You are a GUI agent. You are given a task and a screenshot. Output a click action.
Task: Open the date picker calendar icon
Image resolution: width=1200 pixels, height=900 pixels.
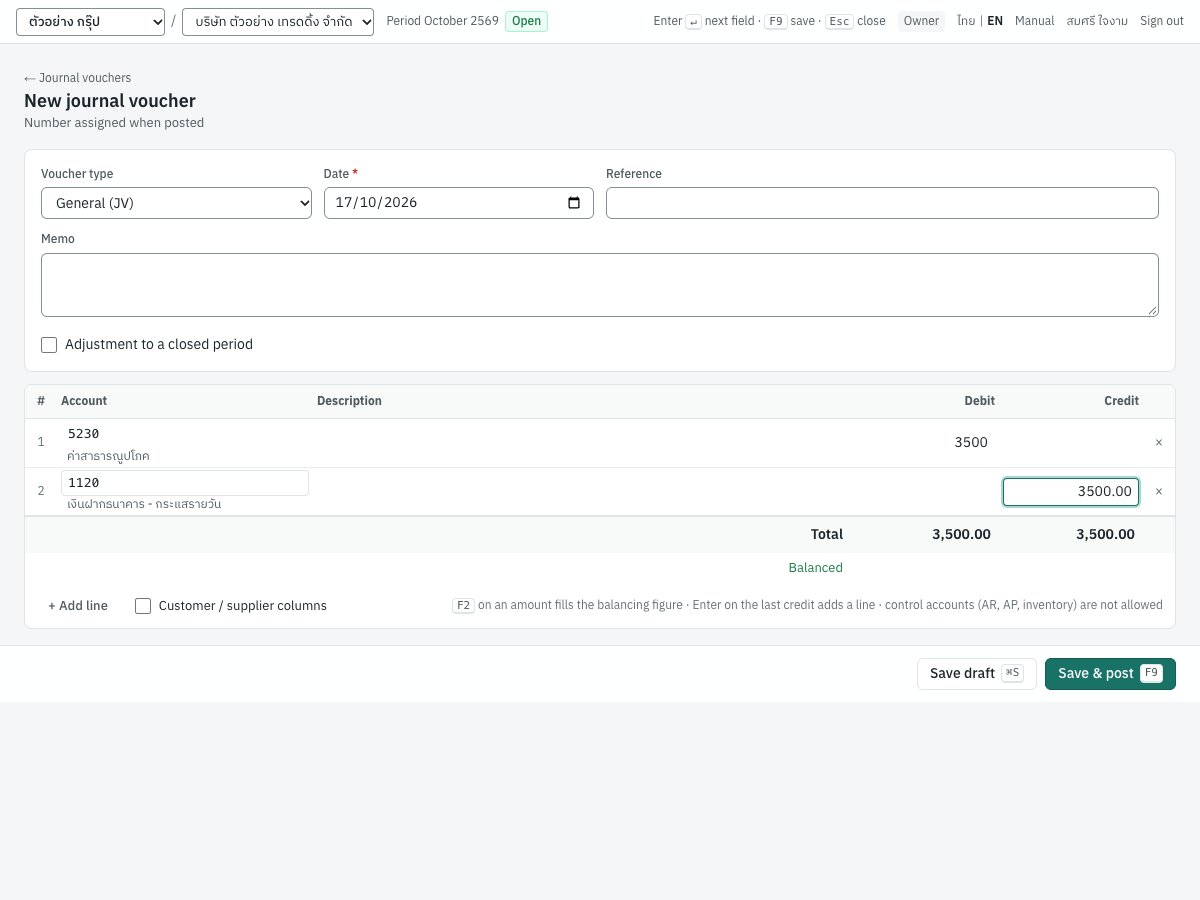pos(574,203)
